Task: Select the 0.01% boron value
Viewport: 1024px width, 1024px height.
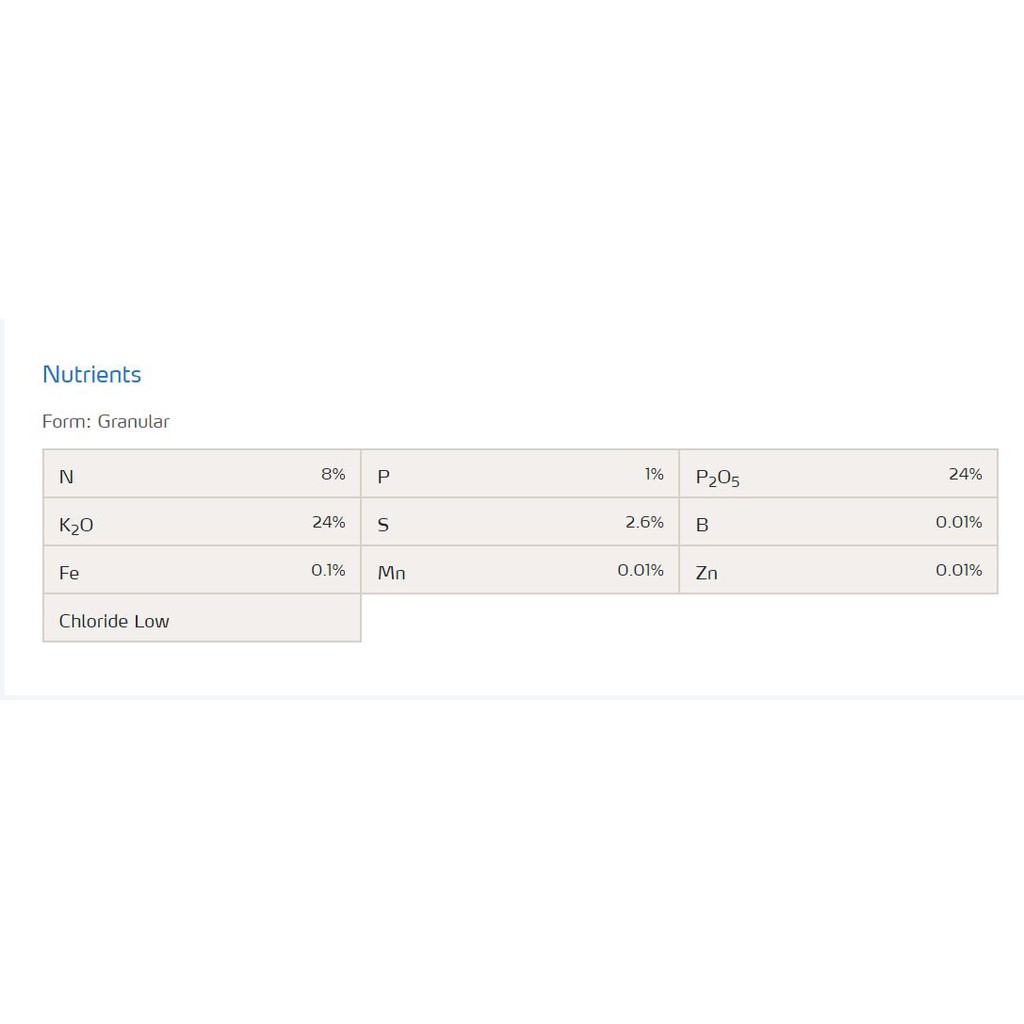Action: click(959, 522)
